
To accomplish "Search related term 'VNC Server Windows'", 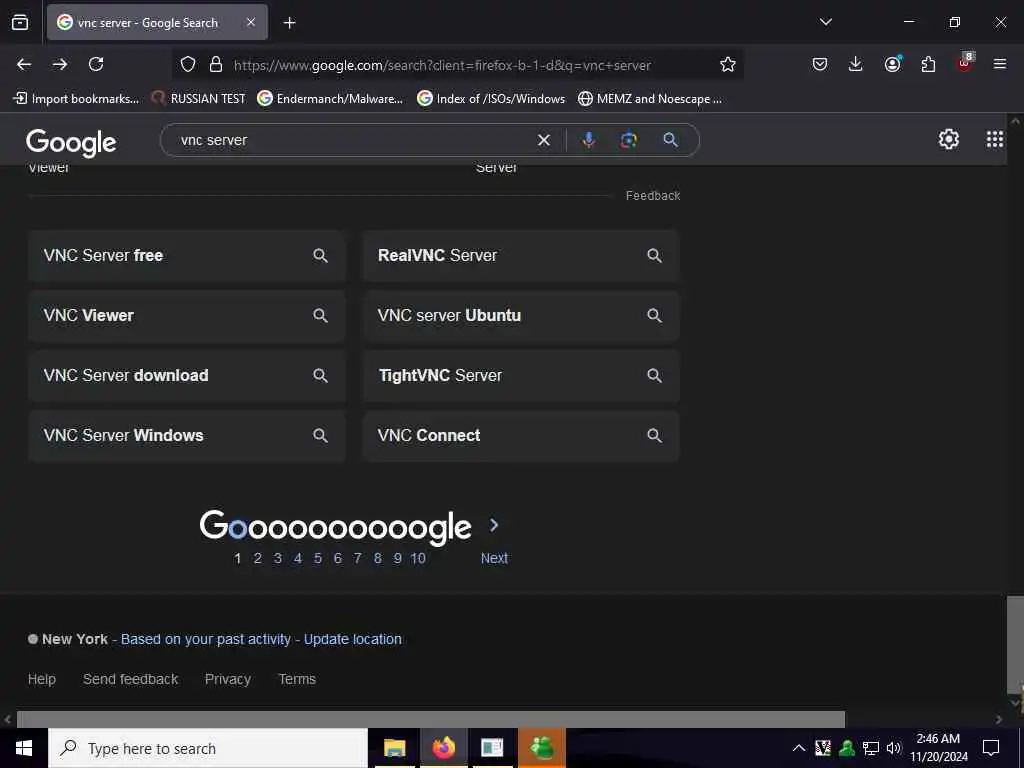I will click(187, 436).
